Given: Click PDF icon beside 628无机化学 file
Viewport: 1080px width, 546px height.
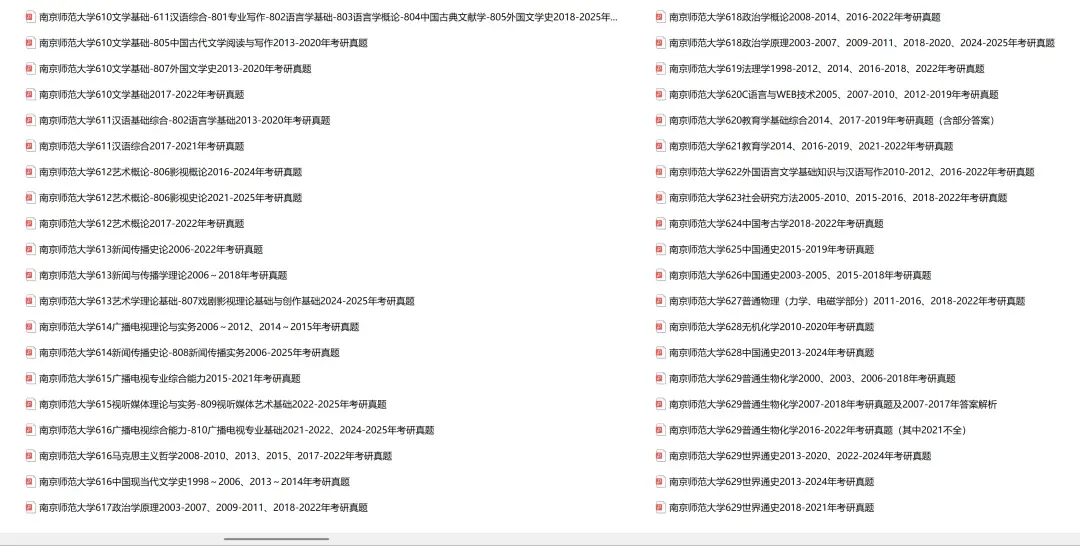Looking at the screenshot, I should 660,327.
